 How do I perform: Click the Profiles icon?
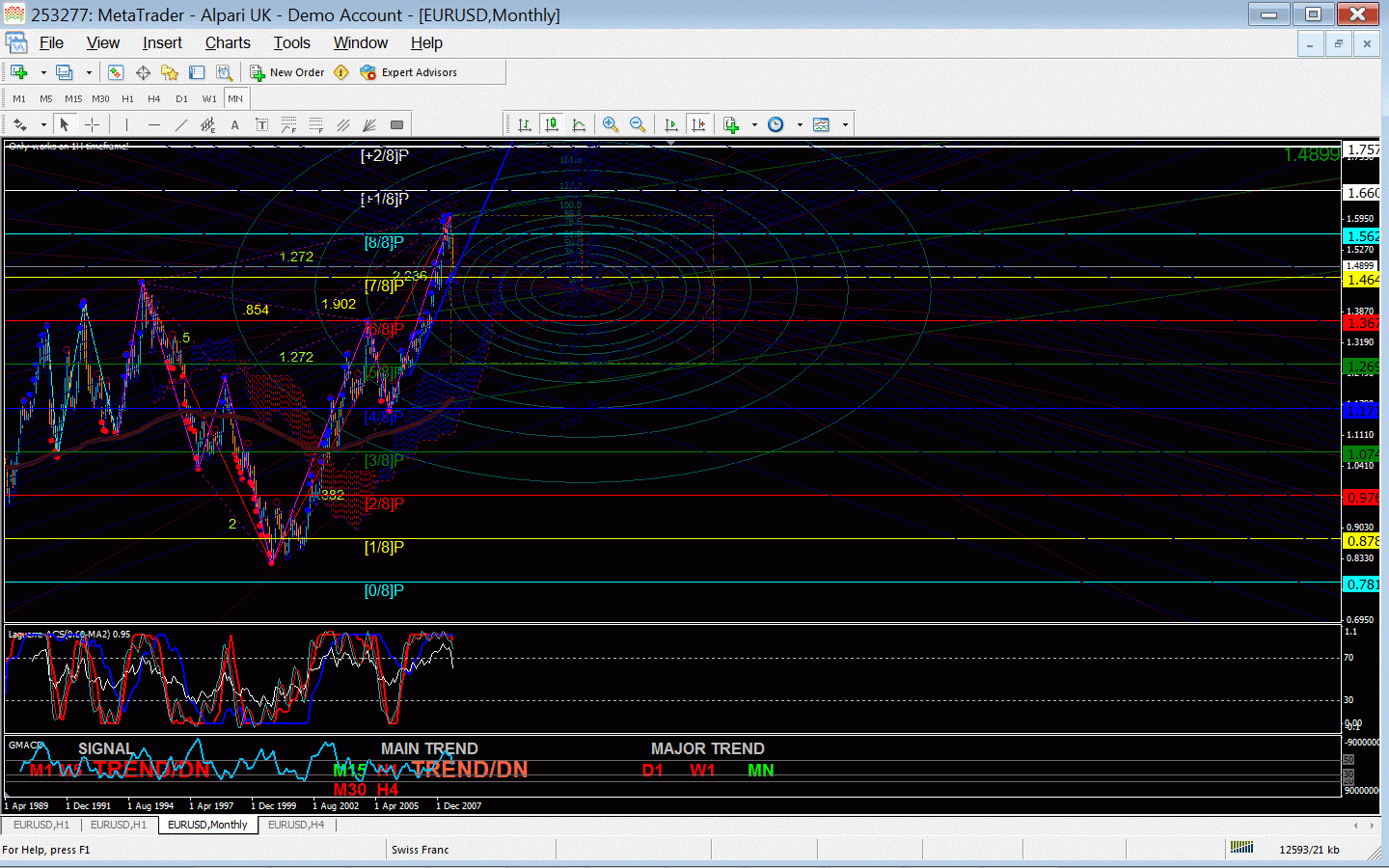(65, 72)
